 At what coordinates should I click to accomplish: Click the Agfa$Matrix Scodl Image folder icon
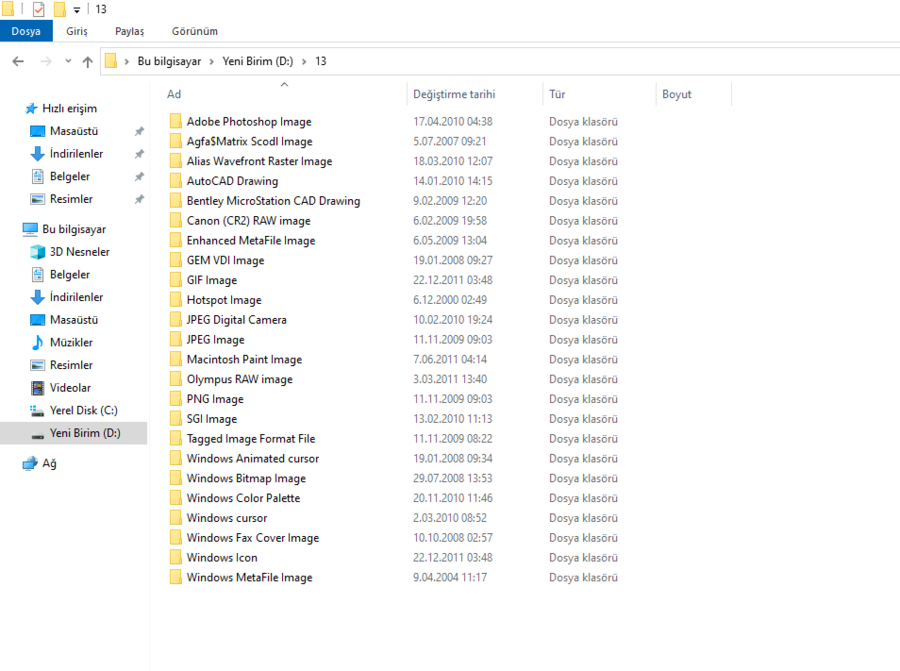[x=176, y=141]
